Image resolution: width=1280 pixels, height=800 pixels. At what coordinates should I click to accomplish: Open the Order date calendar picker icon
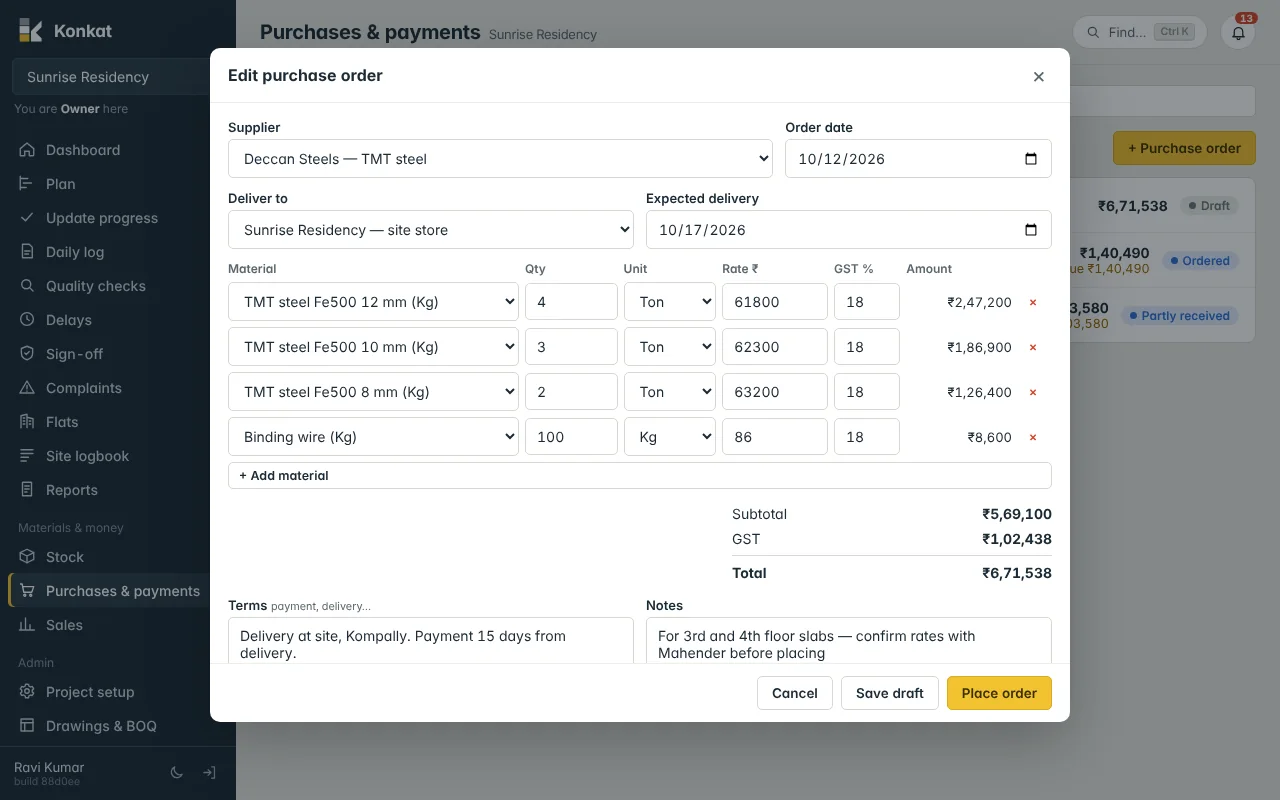[x=1031, y=159]
